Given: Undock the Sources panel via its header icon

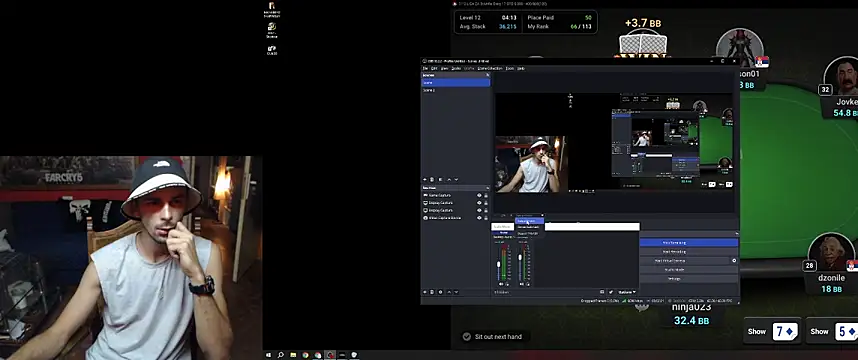Looking at the screenshot, I should (488, 188).
